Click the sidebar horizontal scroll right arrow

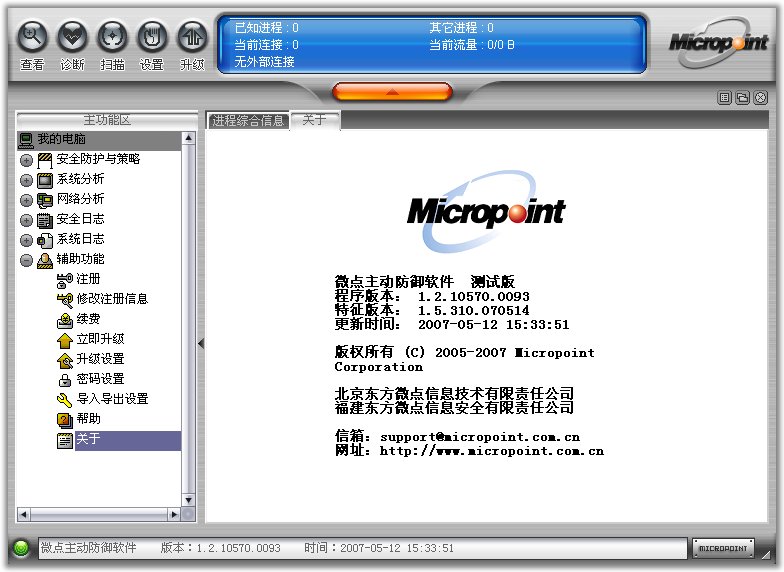[x=174, y=514]
